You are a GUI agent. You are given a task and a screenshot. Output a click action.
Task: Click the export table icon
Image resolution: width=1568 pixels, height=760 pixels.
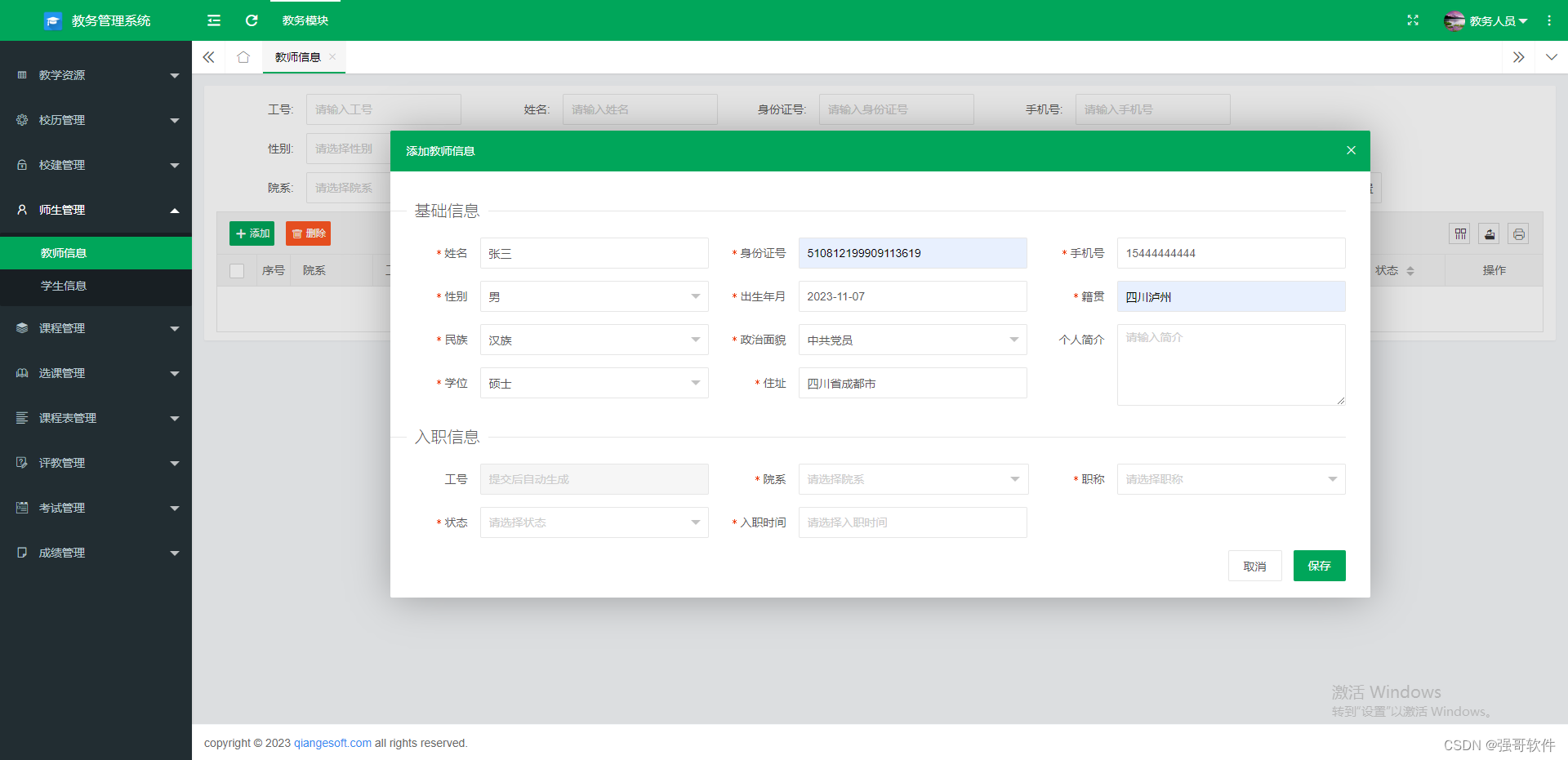(1490, 234)
